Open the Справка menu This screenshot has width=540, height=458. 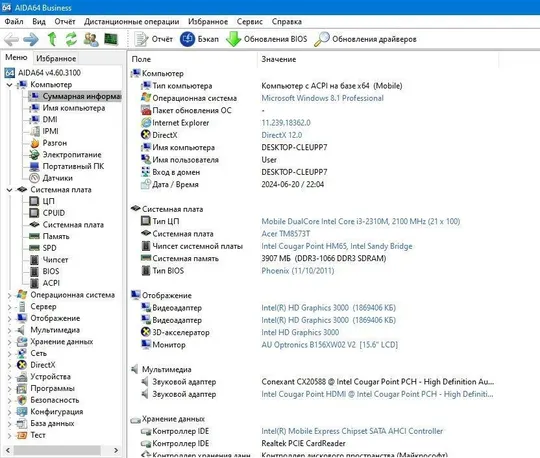point(287,22)
